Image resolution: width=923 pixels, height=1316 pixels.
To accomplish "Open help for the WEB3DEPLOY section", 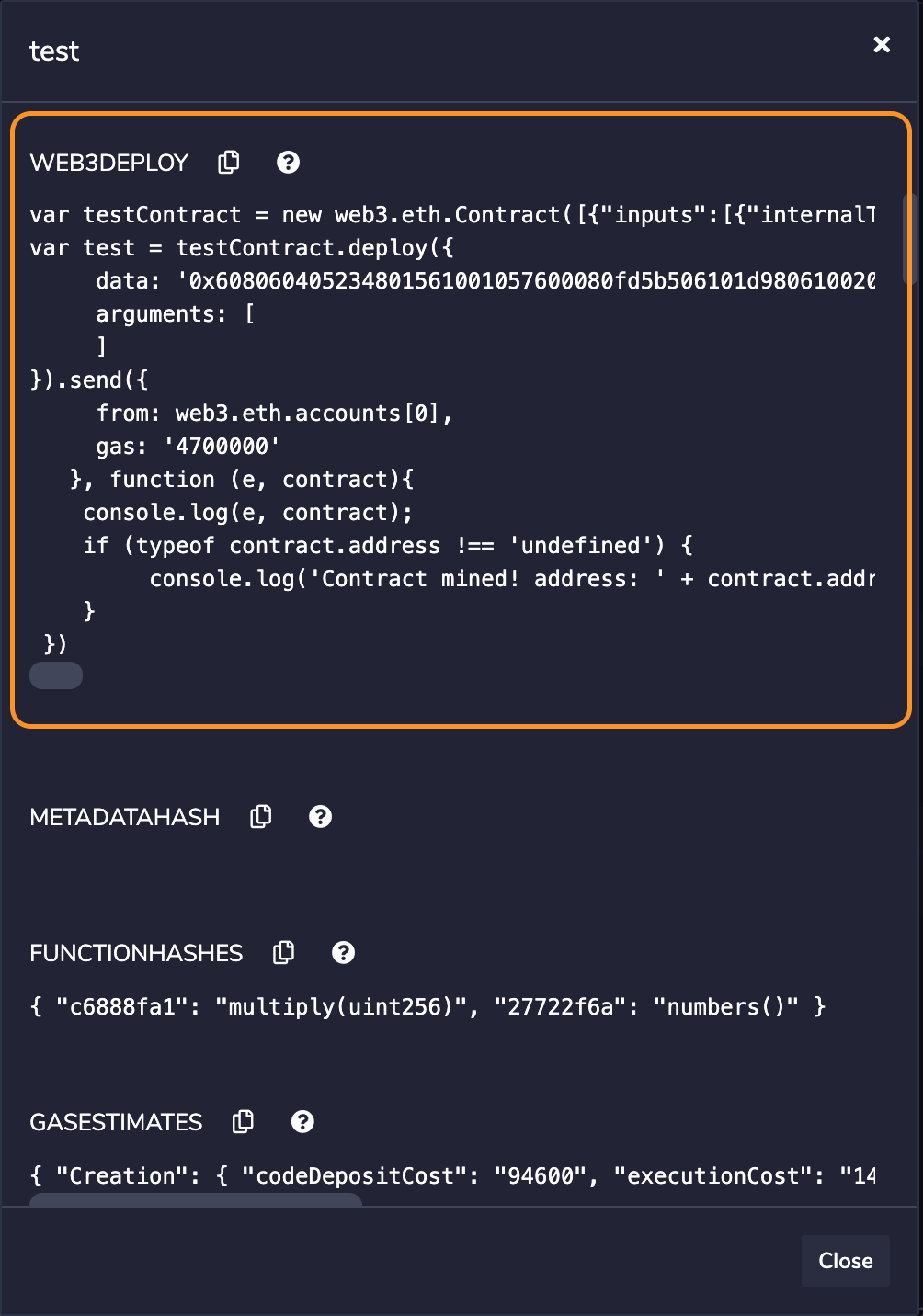I will click(x=288, y=163).
